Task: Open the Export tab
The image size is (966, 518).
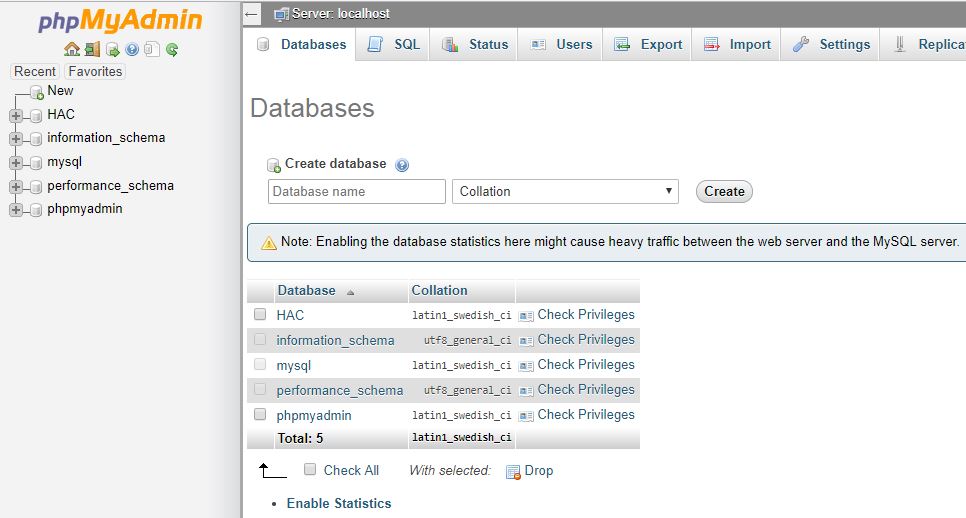Action: click(x=647, y=44)
